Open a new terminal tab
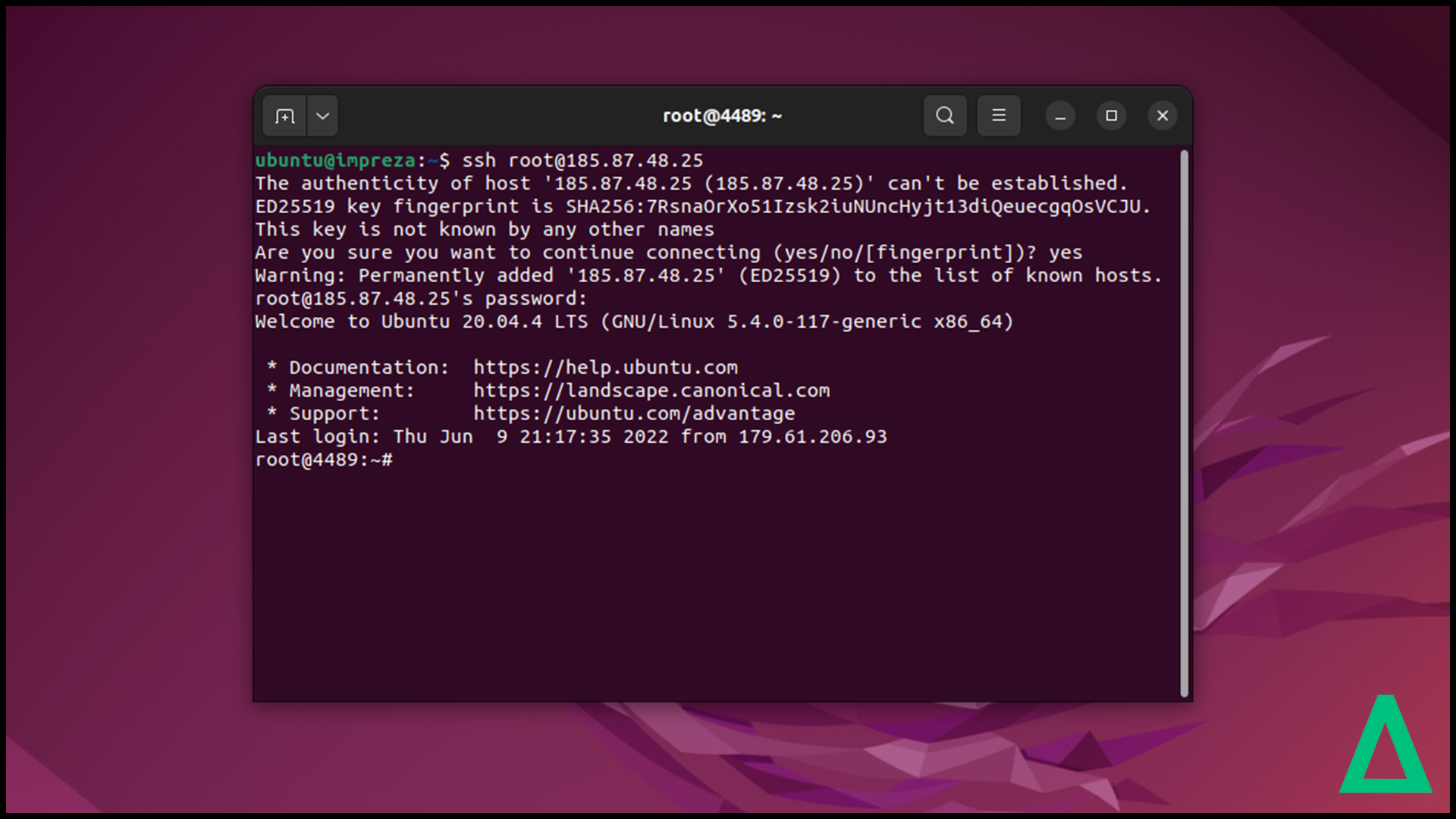 (284, 116)
